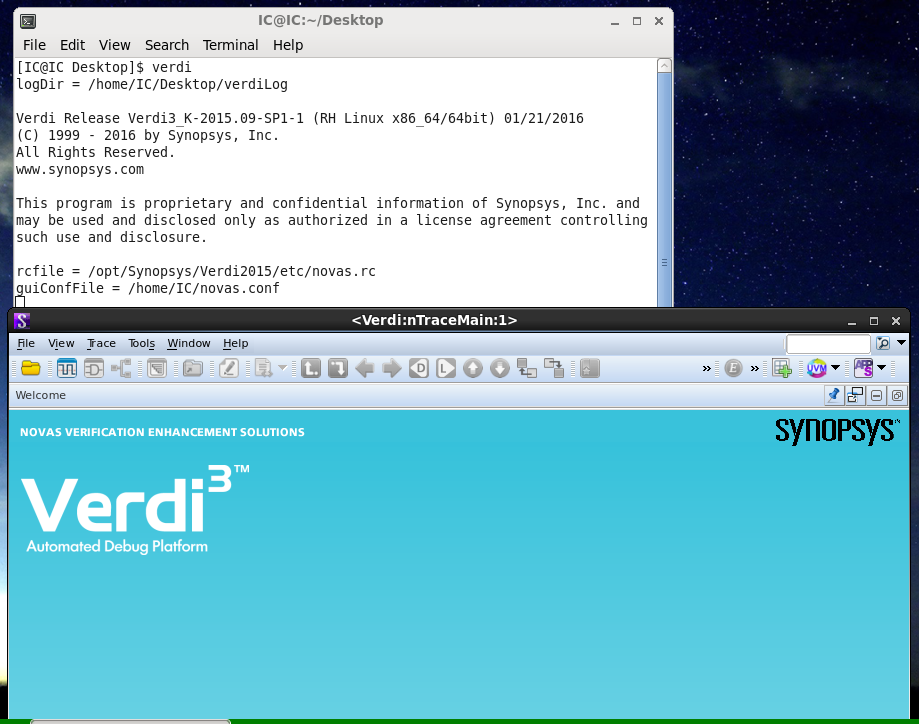Viewport: 919px width, 724px height.
Task: Click the grey restore session folder icon
Action: tap(193, 368)
